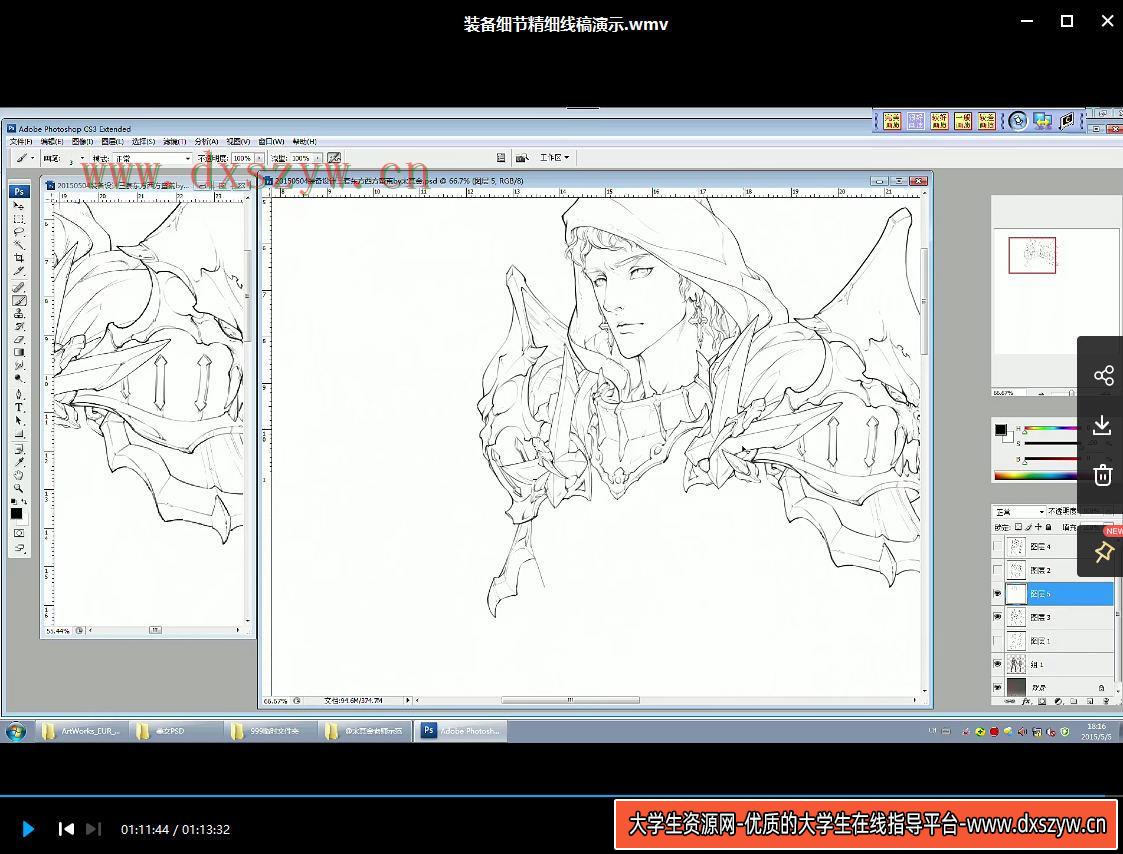Click the hue color ramp in Color panel
1123x854 pixels.
(x=1050, y=429)
